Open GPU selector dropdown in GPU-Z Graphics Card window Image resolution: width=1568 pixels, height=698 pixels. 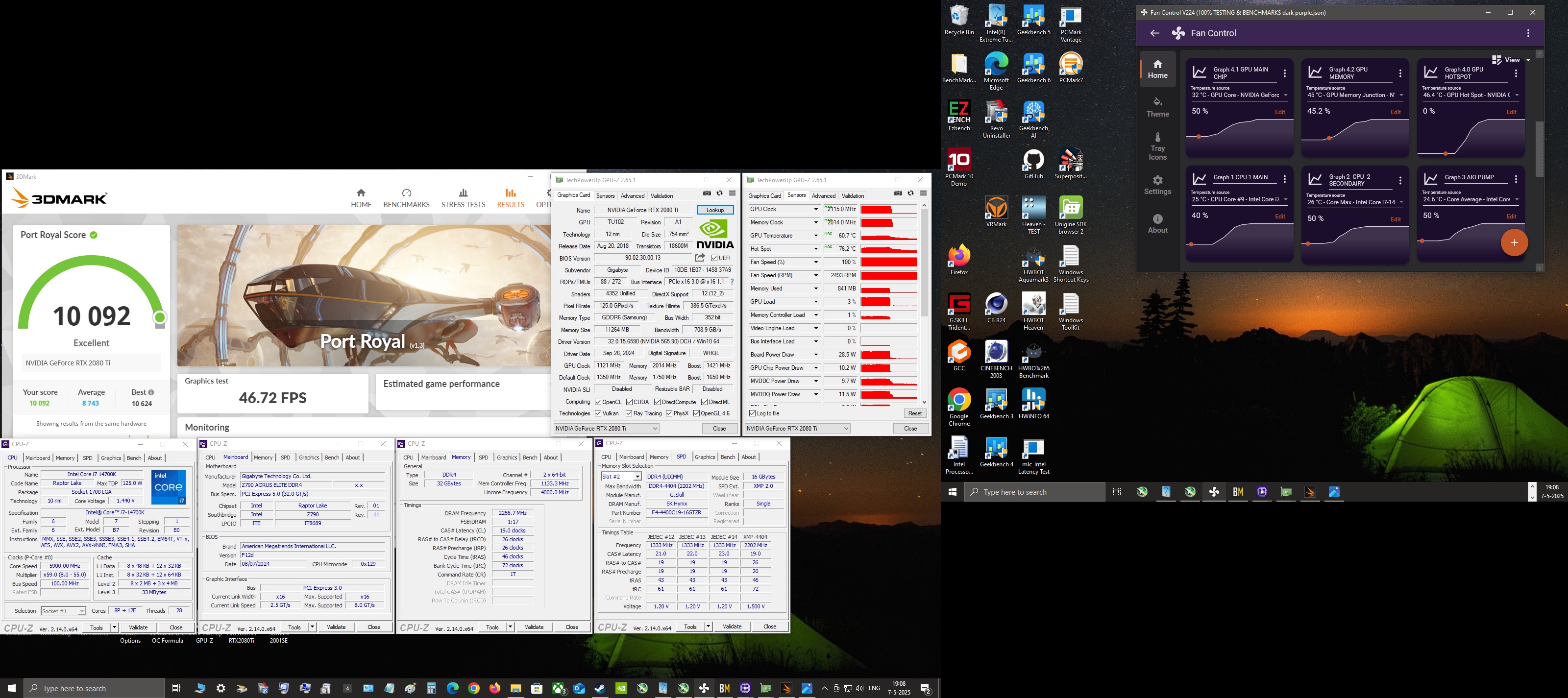click(606, 429)
